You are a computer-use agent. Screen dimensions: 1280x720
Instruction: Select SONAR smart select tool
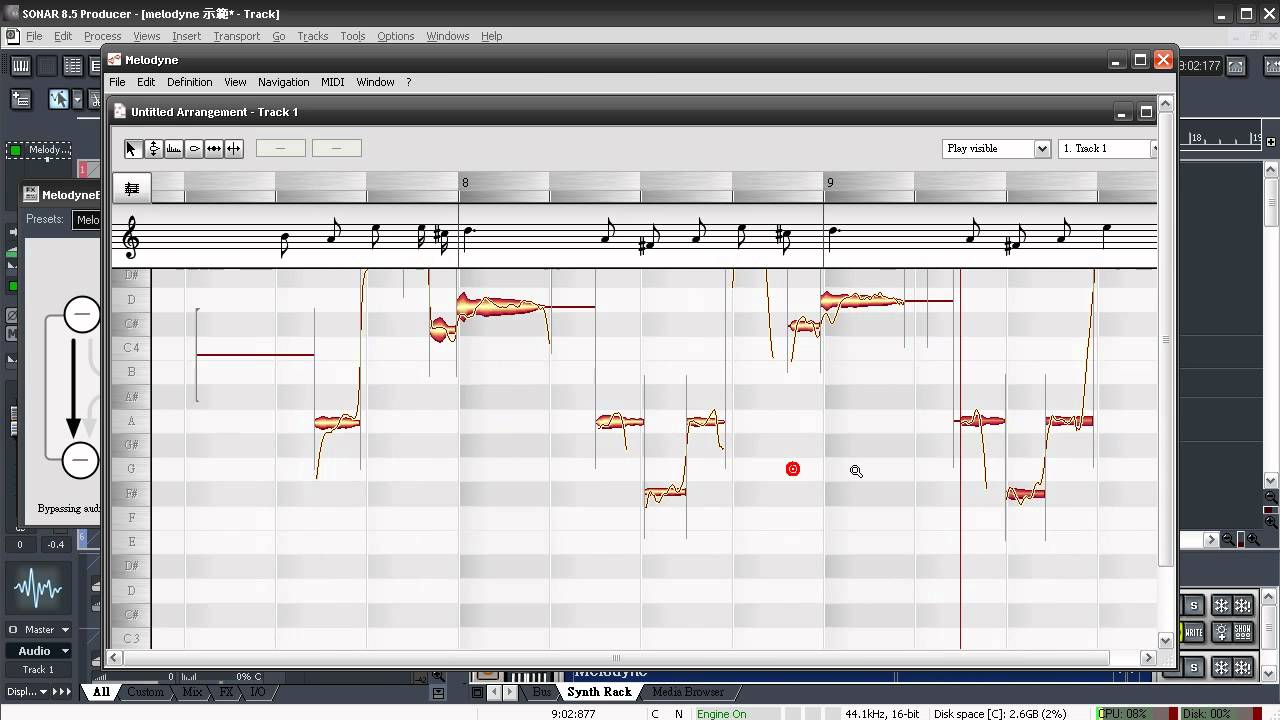click(x=58, y=98)
